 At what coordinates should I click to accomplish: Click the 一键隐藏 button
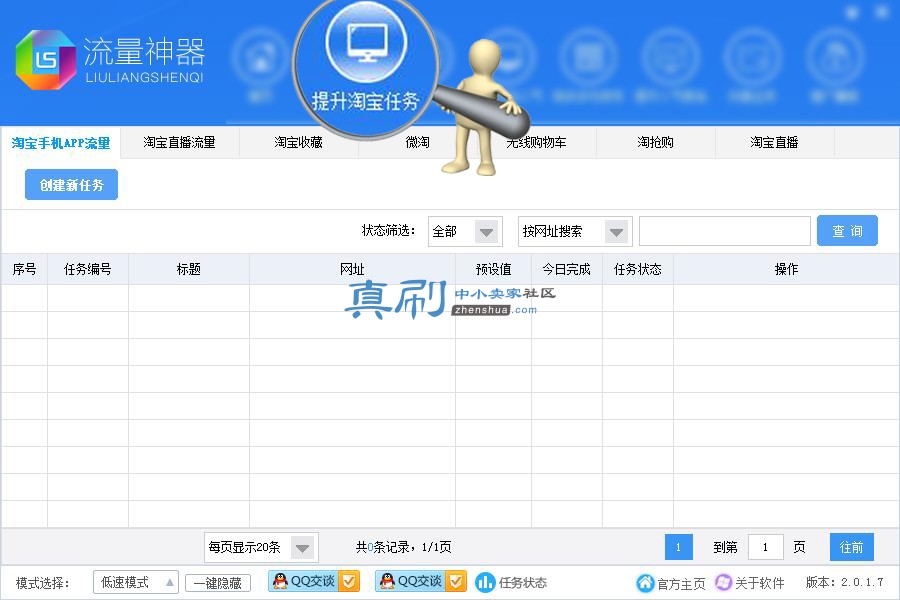click(218, 583)
